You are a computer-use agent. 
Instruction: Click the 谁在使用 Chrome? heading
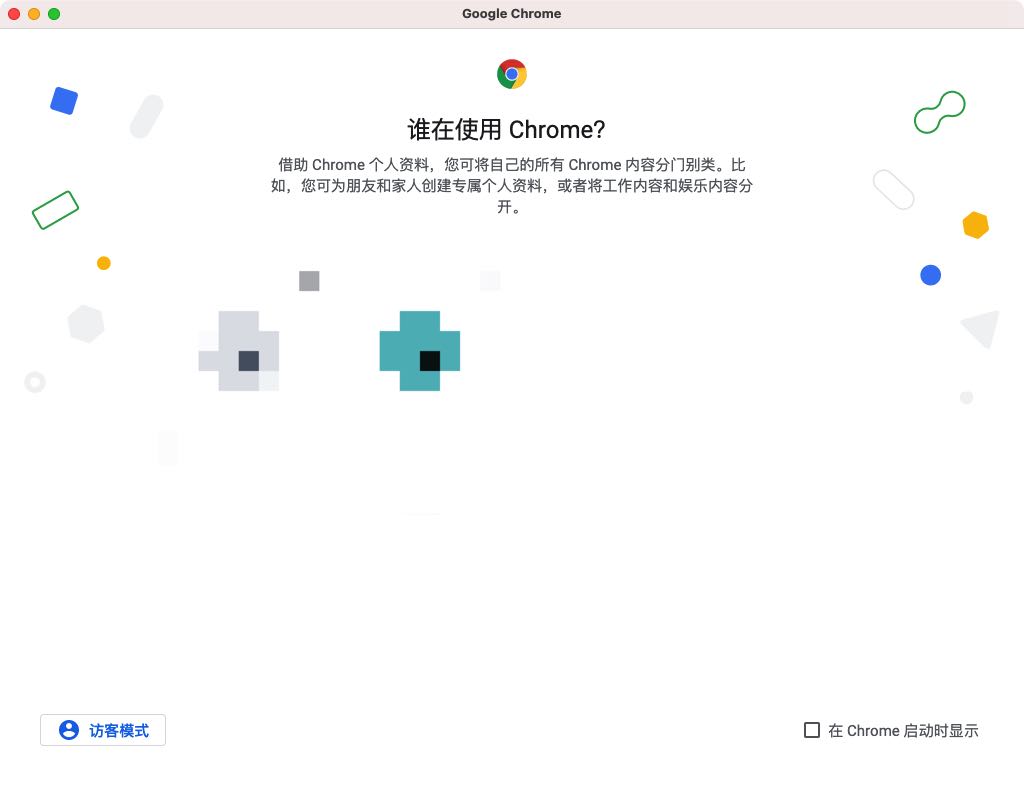[x=507, y=129]
